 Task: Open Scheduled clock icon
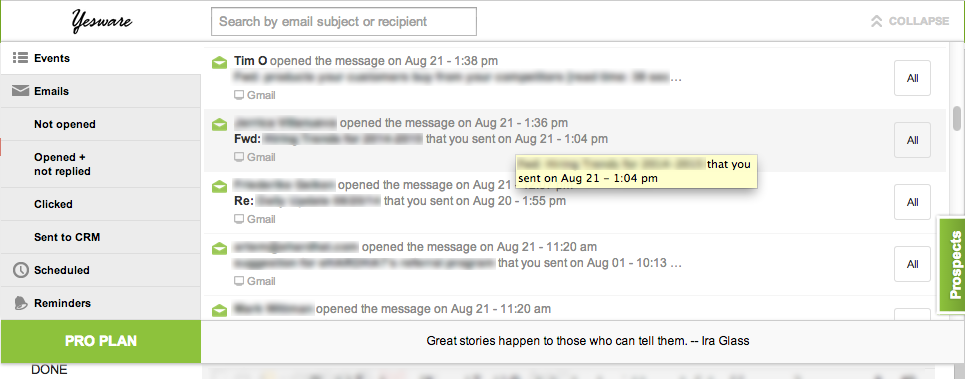[21, 270]
